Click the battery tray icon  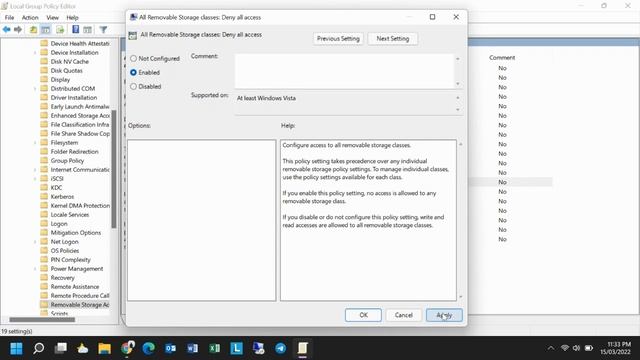pyautogui.click(x=589, y=348)
